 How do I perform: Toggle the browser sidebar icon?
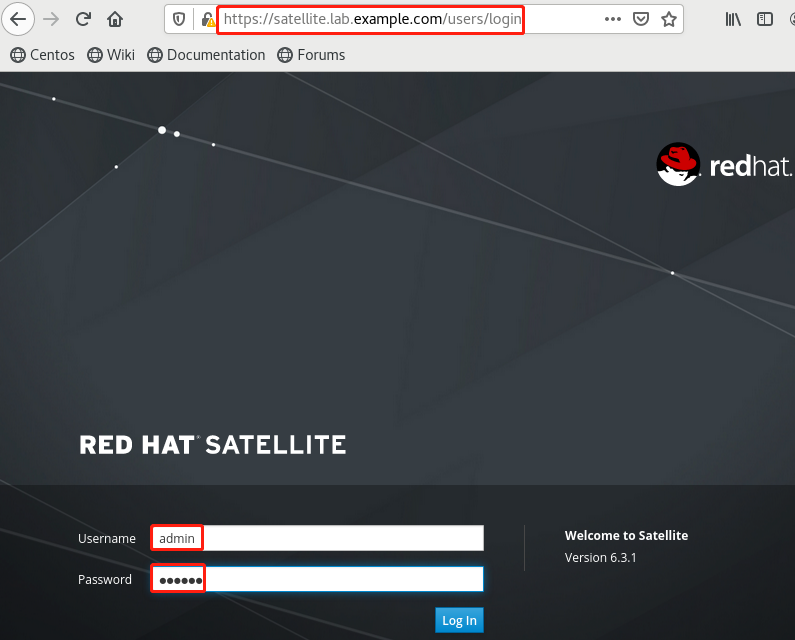point(765,19)
